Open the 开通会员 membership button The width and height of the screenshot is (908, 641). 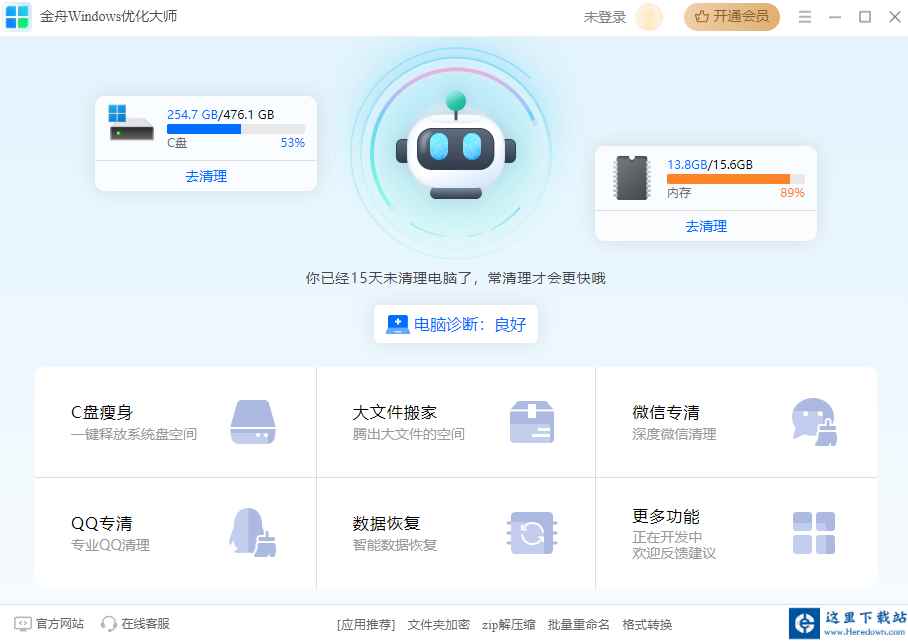[731, 16]
